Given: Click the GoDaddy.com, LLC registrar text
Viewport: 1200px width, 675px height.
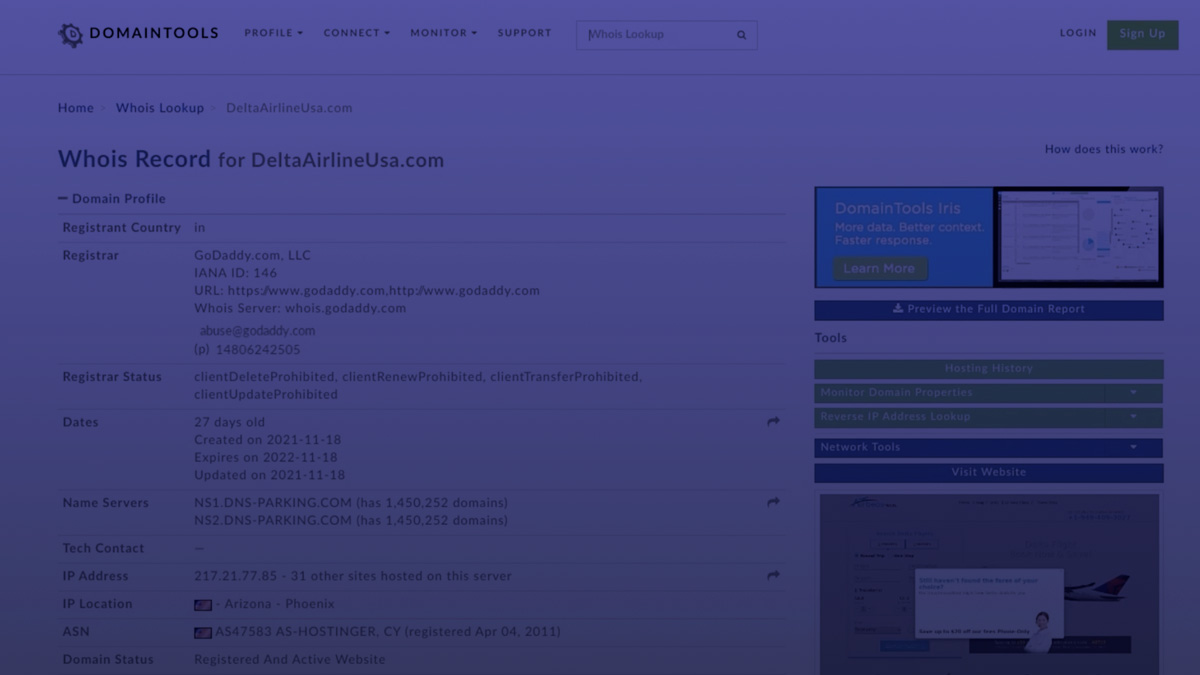Looking at the screenshot, I should (x=253, y=256).
